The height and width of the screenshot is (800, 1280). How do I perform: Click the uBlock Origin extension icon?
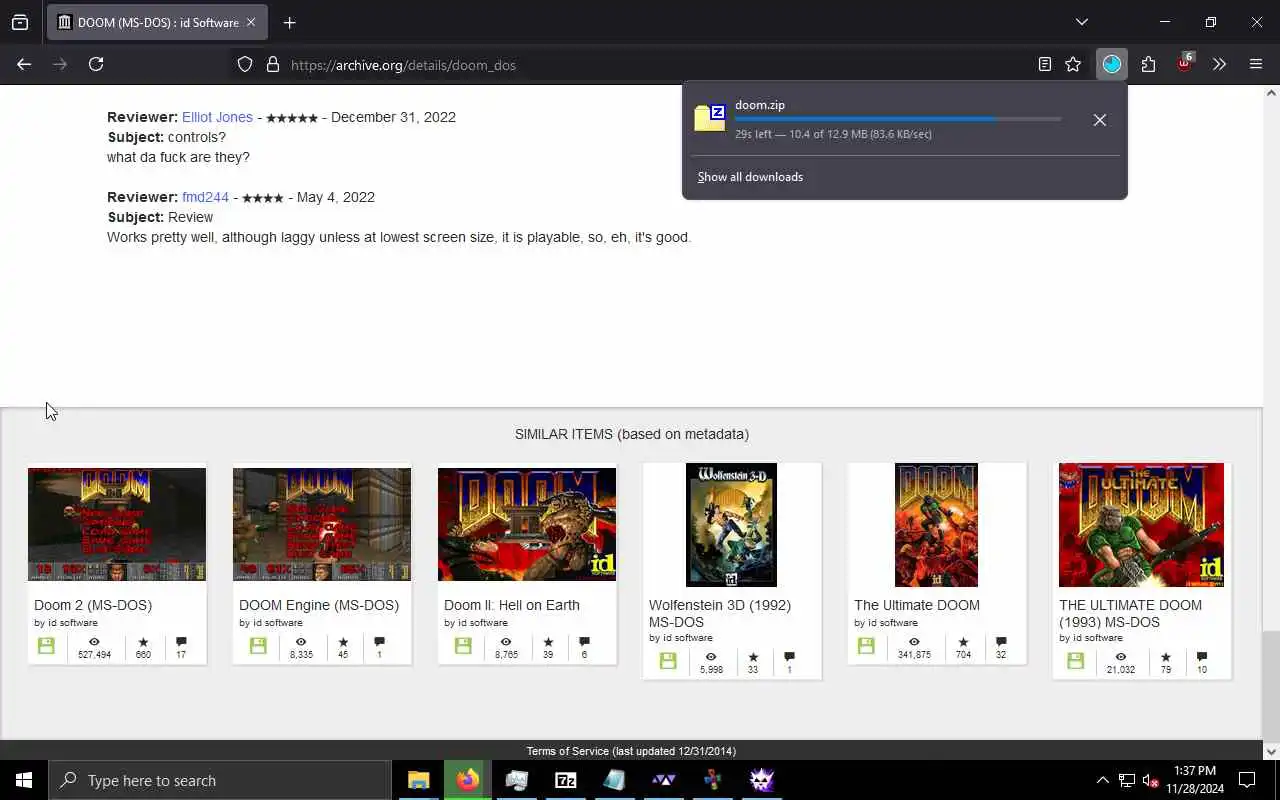1185,63
